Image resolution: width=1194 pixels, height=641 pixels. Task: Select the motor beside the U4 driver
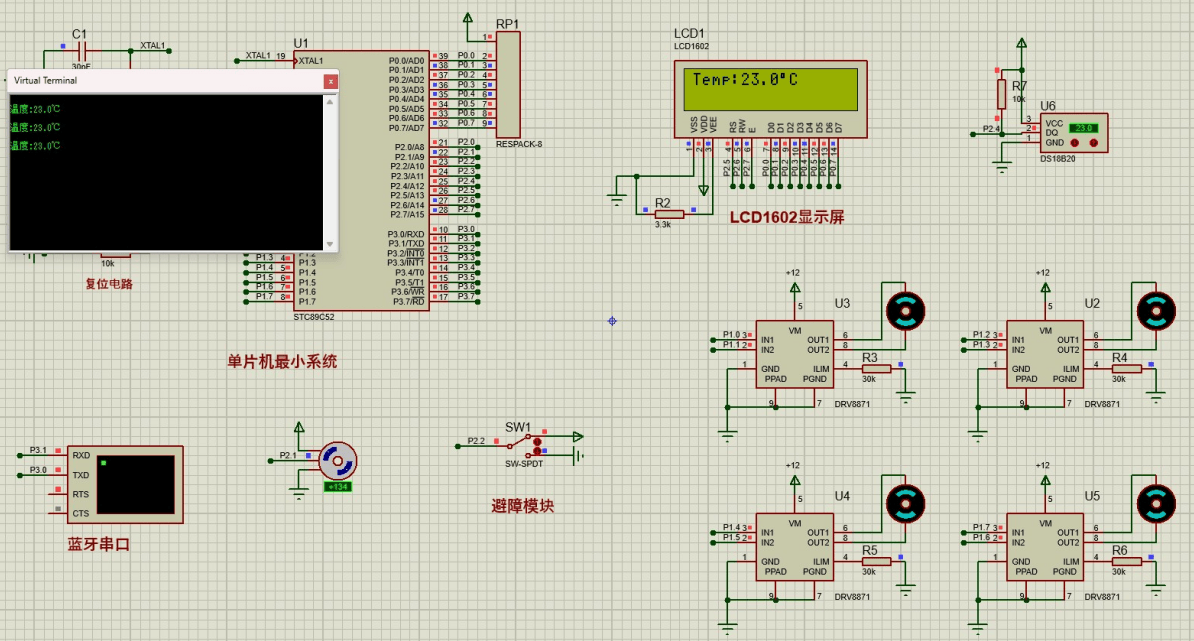906,503
